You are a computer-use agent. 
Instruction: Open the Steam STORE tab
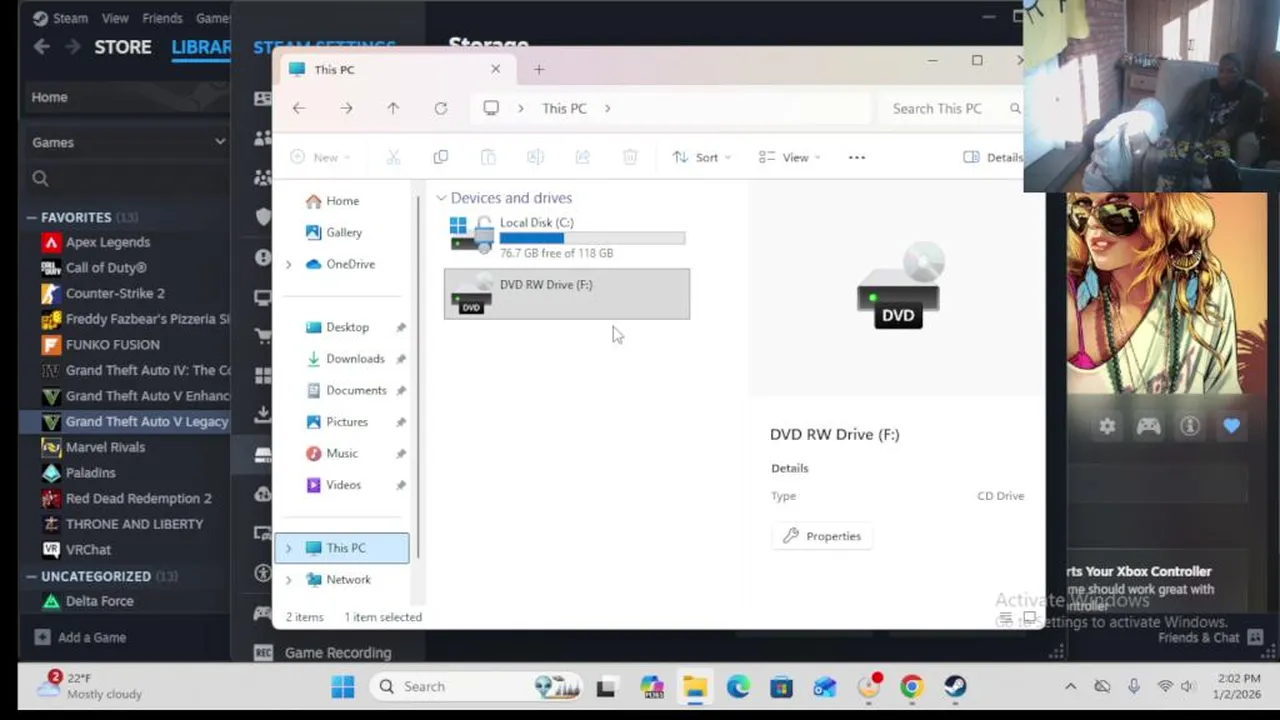[123, 47]
